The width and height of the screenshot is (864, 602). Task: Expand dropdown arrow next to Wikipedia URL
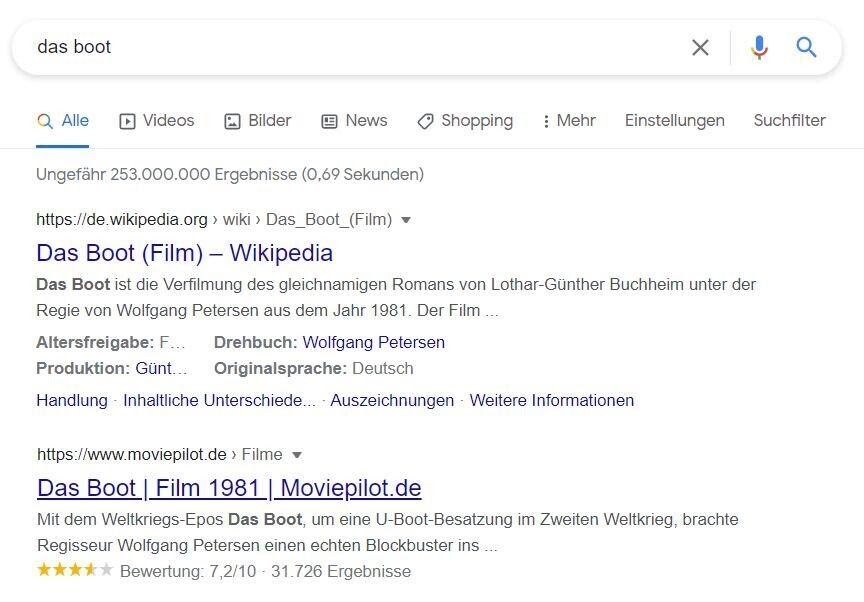pos(406,220)
